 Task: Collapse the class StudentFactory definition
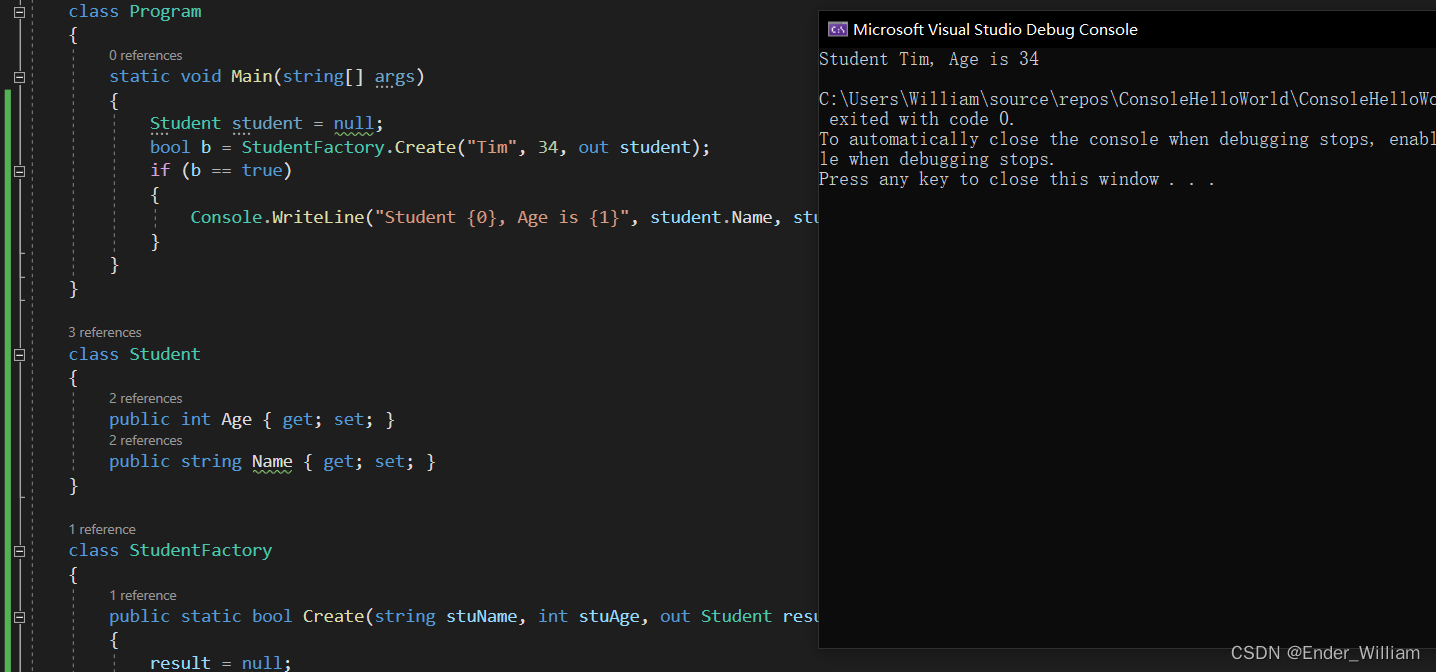[19, 551]
